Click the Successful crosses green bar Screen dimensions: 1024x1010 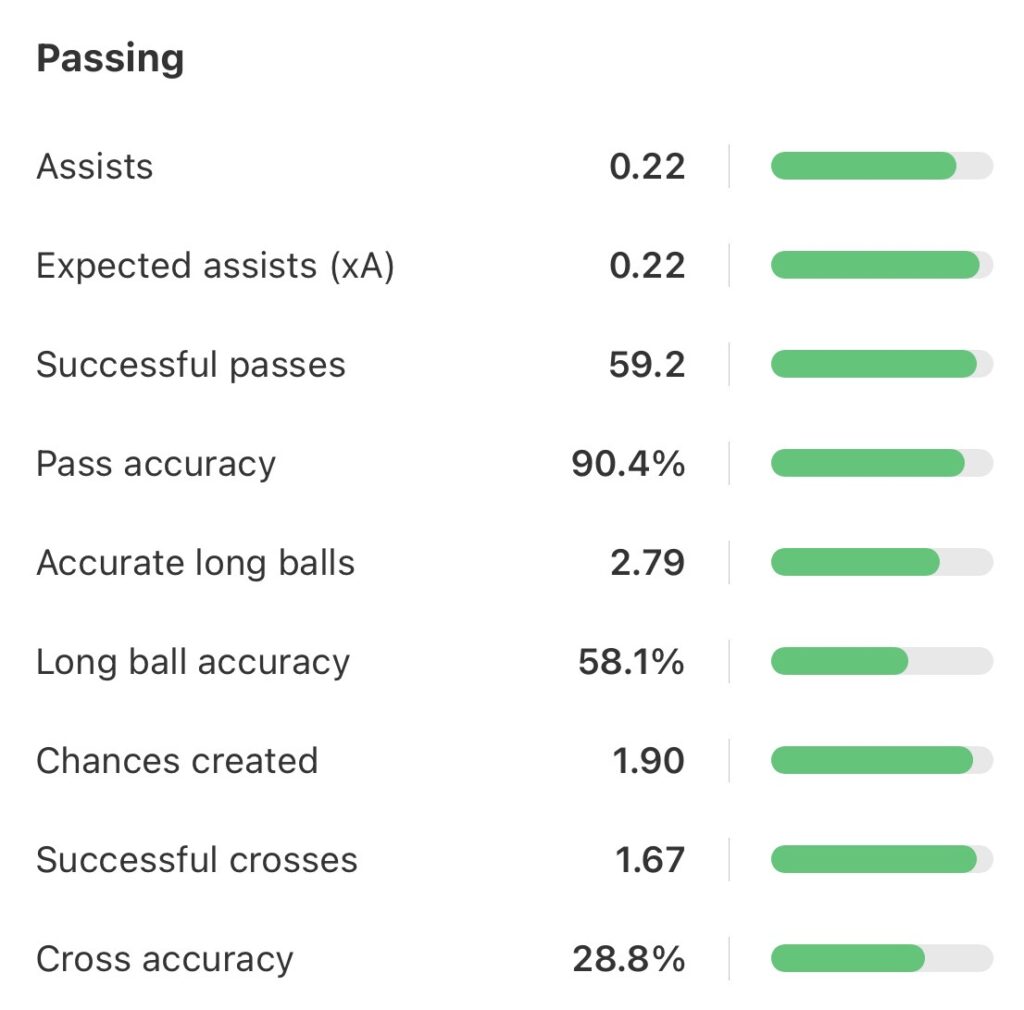[x=874, y=859]
